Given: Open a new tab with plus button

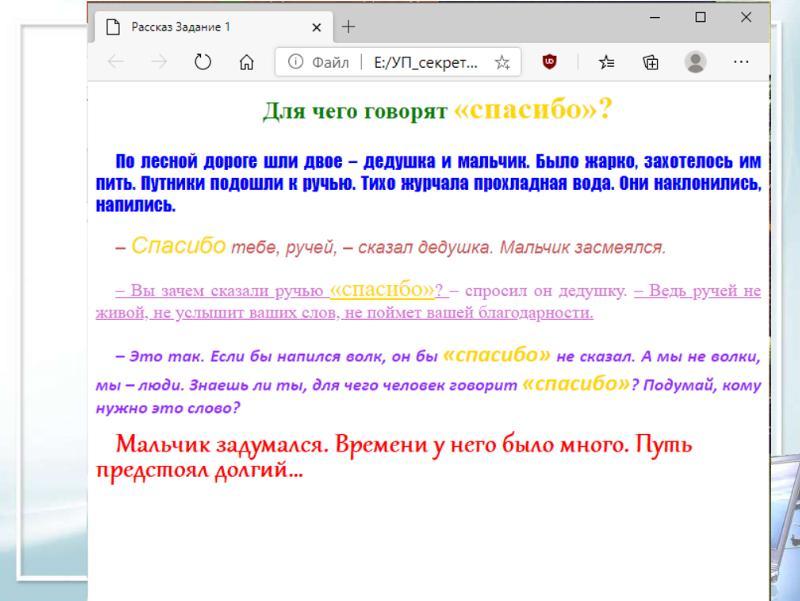Looking at the screenshot, I should coord(348,27).
